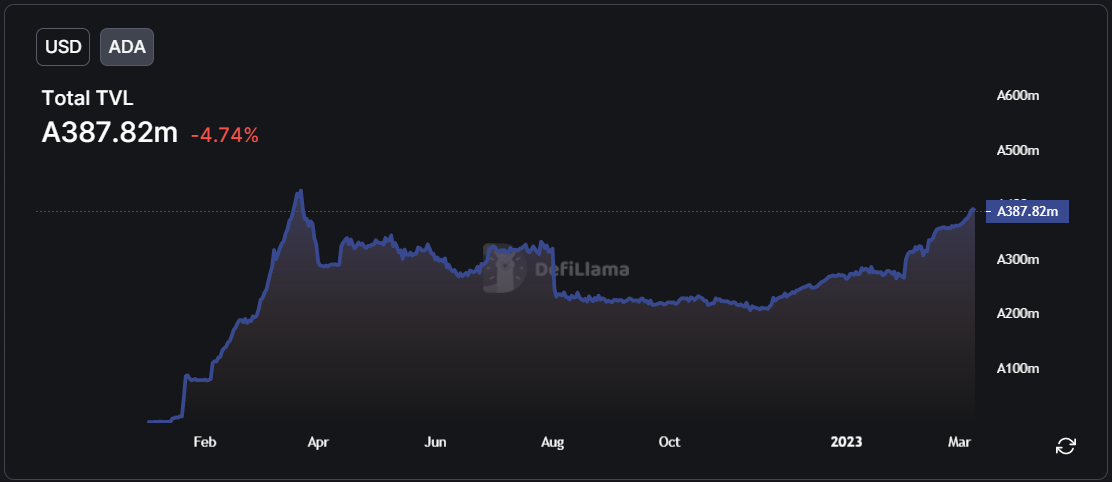This screenshot has width=1112, height=482.
Task: Click the A200m axis label
Action: (x=1018, y=313)
